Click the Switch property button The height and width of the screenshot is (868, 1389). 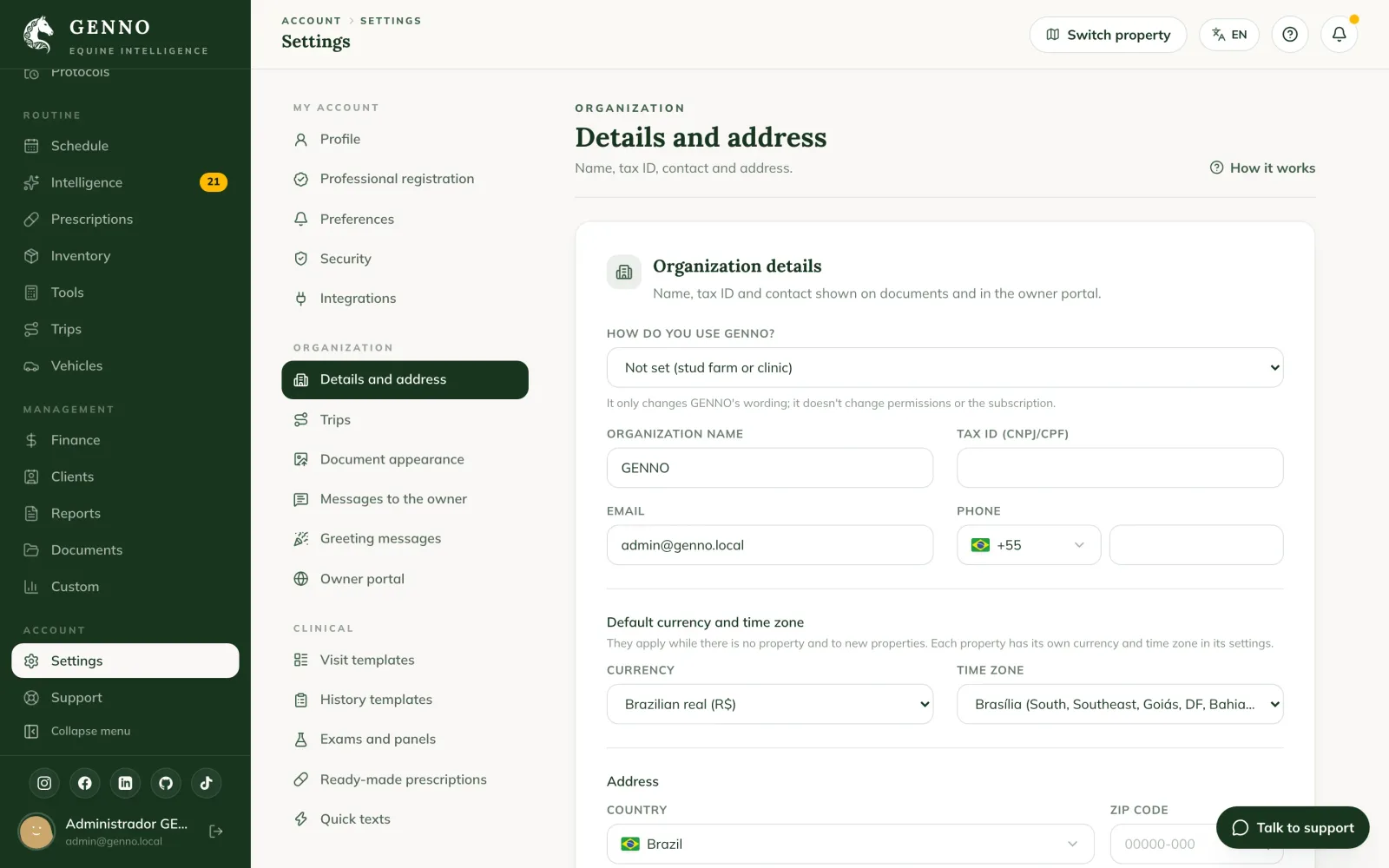click(x=1108, y=35)
